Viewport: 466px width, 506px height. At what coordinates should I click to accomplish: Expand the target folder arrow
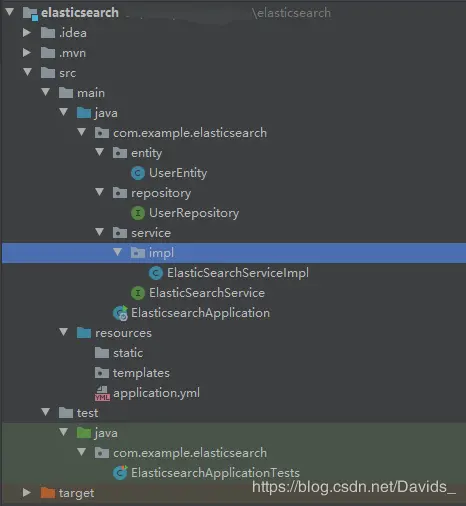(27, 492)
